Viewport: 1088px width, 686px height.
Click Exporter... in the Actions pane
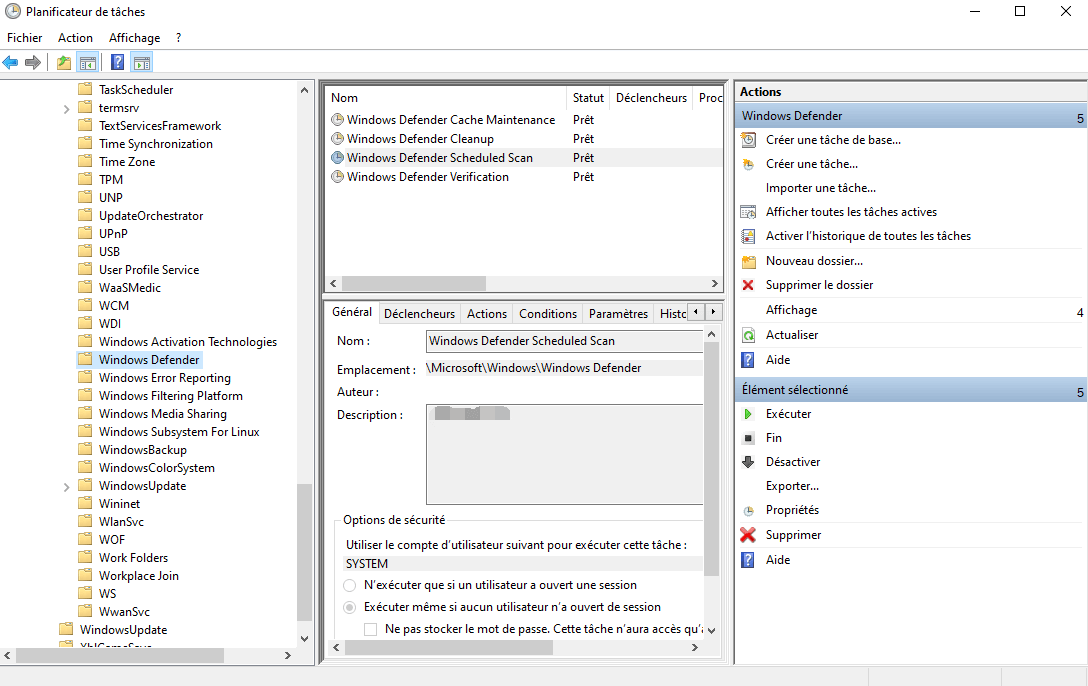coord(792,486)
